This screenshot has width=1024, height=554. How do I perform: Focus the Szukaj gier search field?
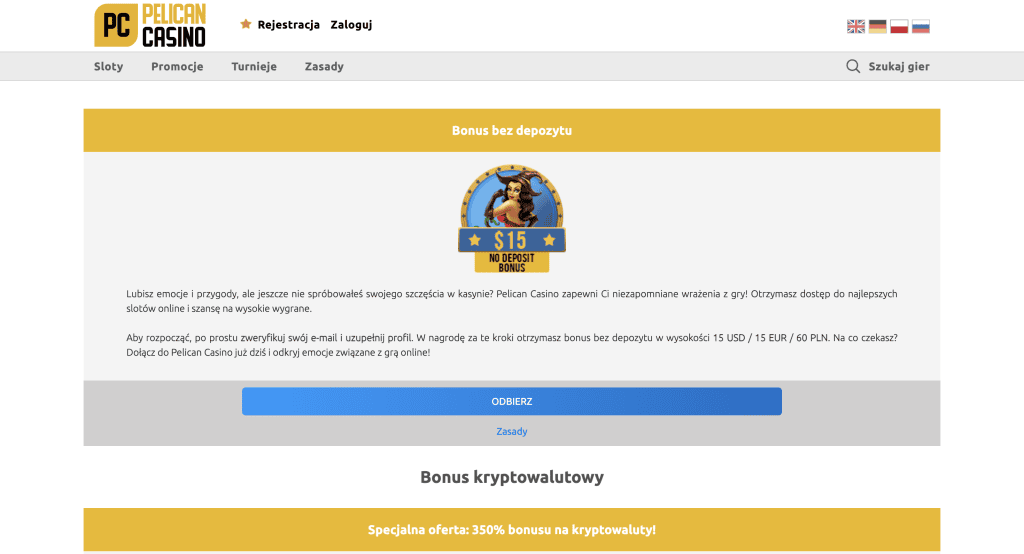tap(899, 66)
